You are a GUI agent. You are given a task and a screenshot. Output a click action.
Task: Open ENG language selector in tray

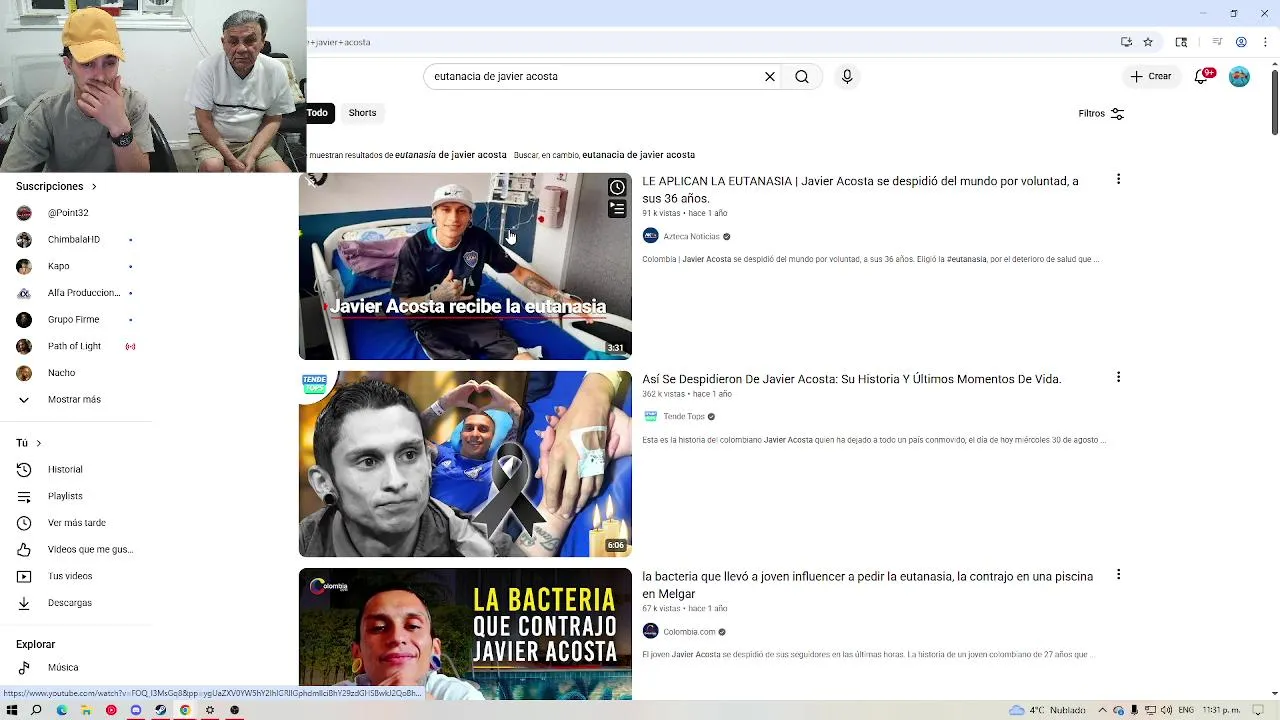1186,710
